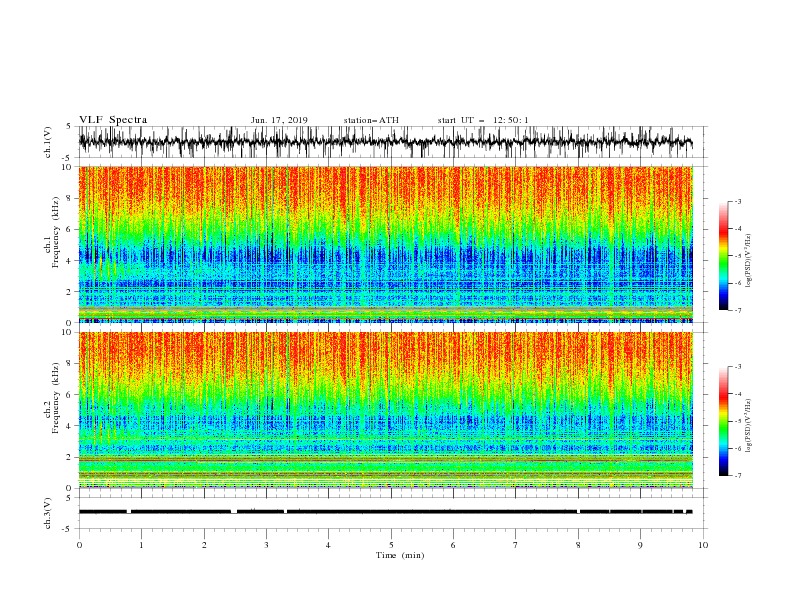Click the ch.1 spectrogram plot
Image resolution: width=792 pixels, height=612 pixels.
[x=385, y=244]
